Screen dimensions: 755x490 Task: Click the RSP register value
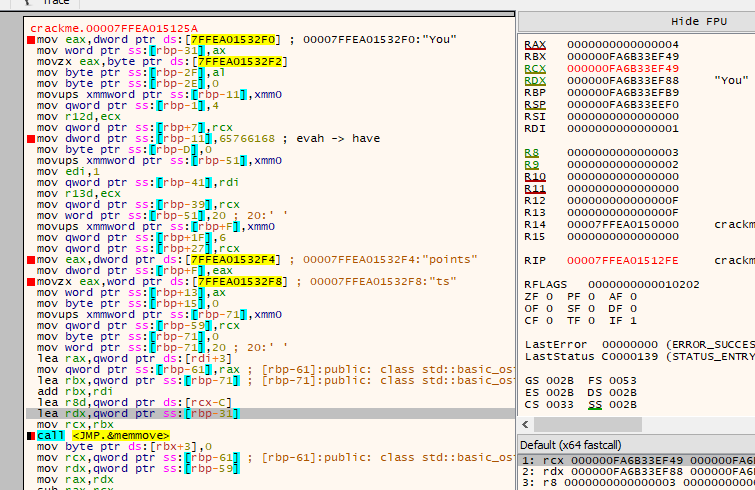(x=623, y=105)
